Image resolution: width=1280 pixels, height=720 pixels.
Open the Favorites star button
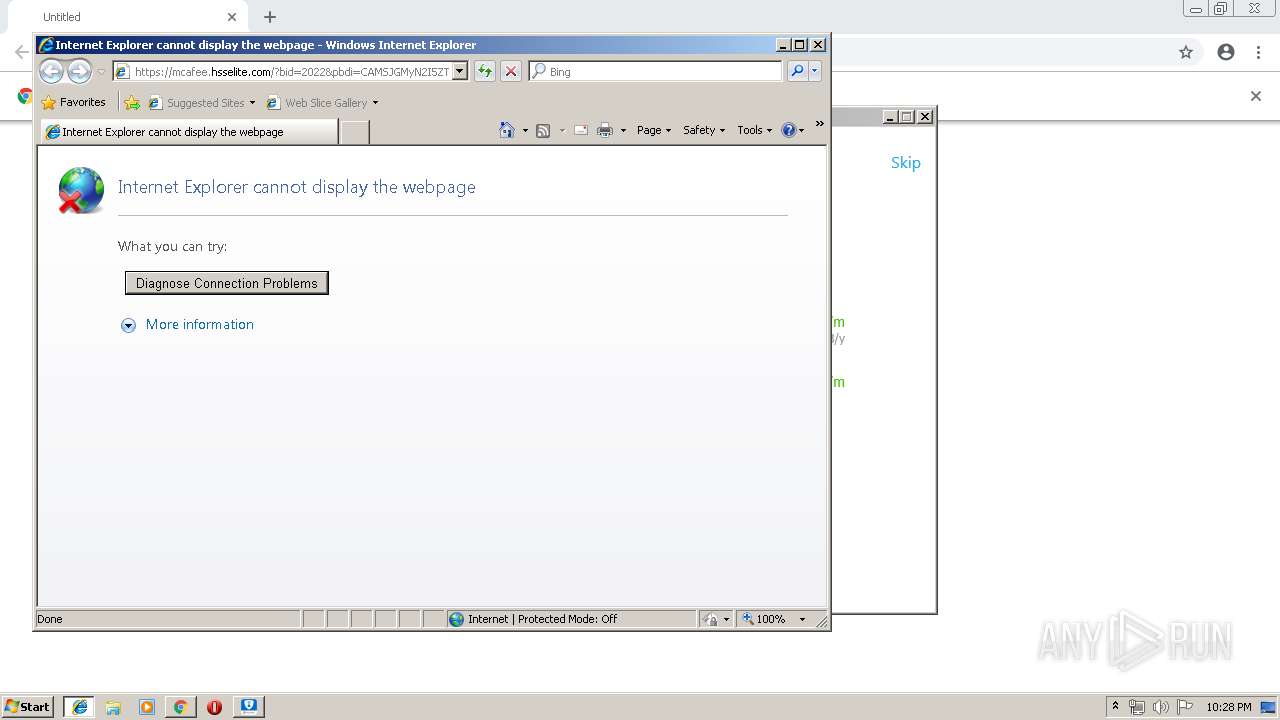[x=73, y=102]
